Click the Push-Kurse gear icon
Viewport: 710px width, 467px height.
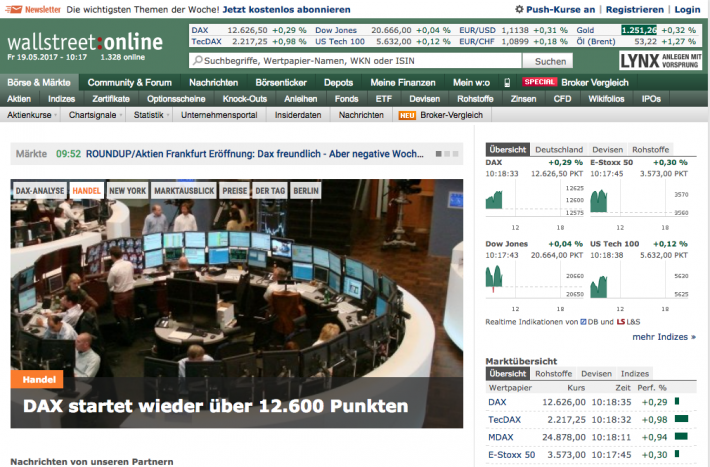(519, 9)
